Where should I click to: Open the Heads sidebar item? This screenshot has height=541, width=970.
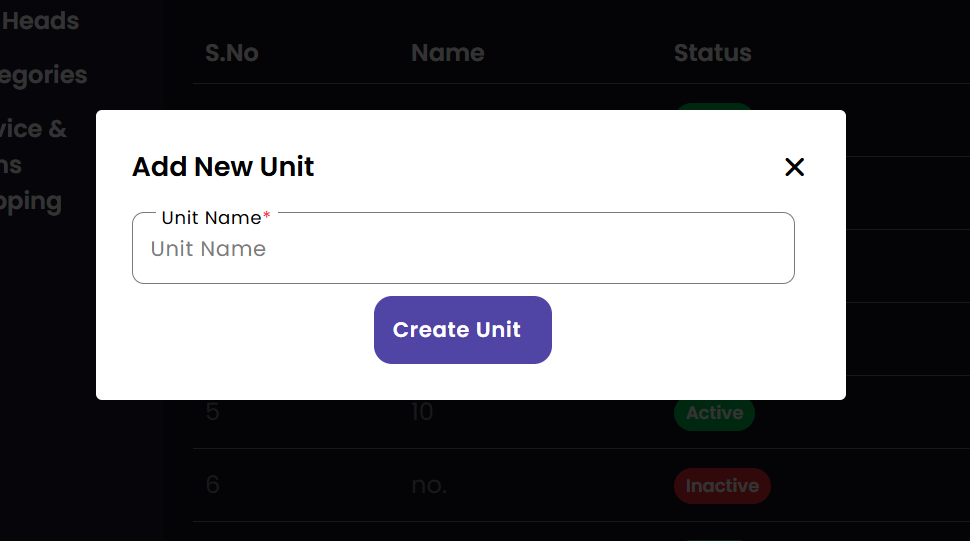click(x=40, y=20)
